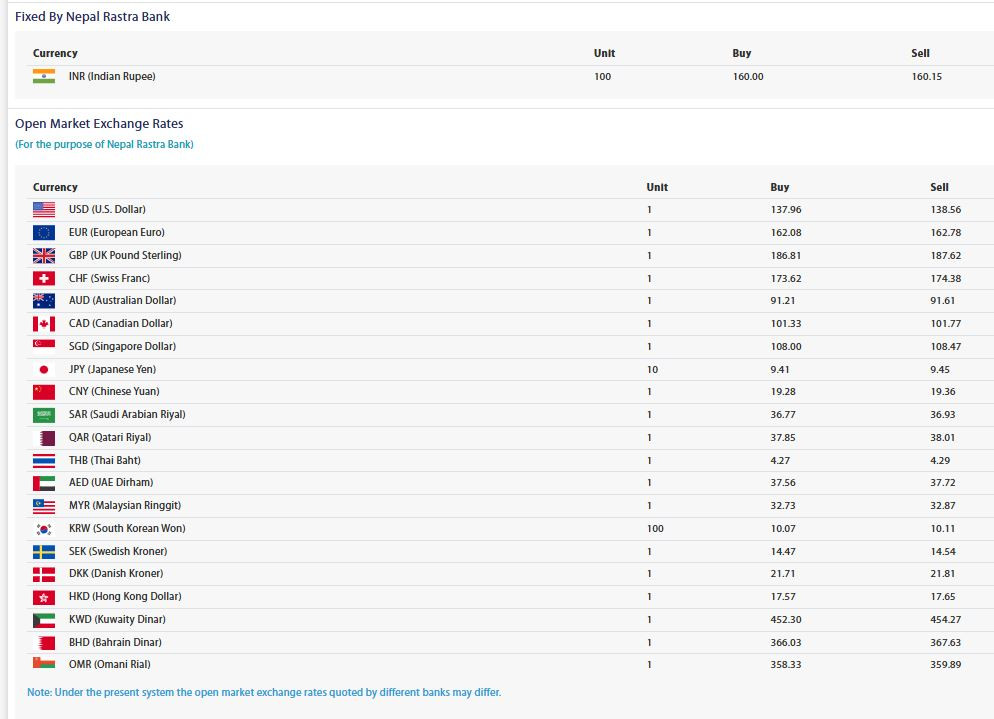Click the BHD sell rate 367.63
The image size is (994, 719).
pos(946,643)
